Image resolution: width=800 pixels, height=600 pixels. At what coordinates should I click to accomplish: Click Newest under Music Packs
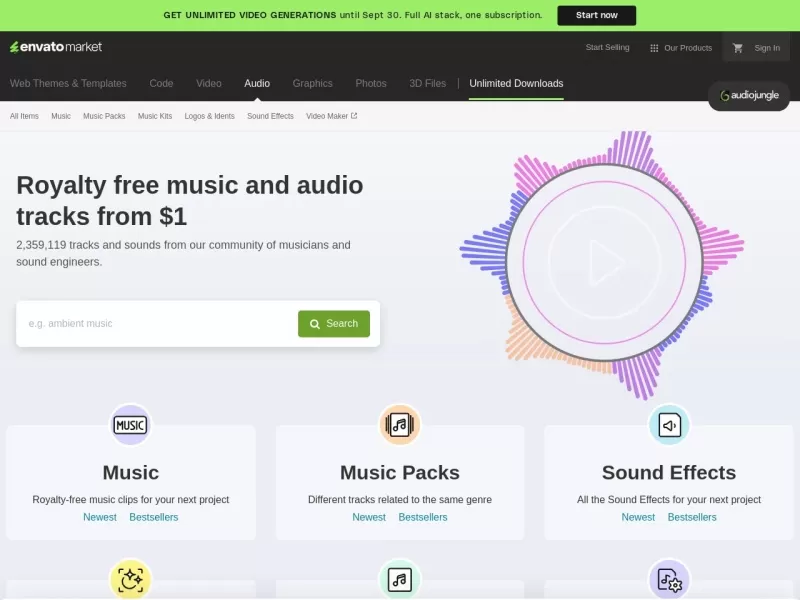coord(368,517)
